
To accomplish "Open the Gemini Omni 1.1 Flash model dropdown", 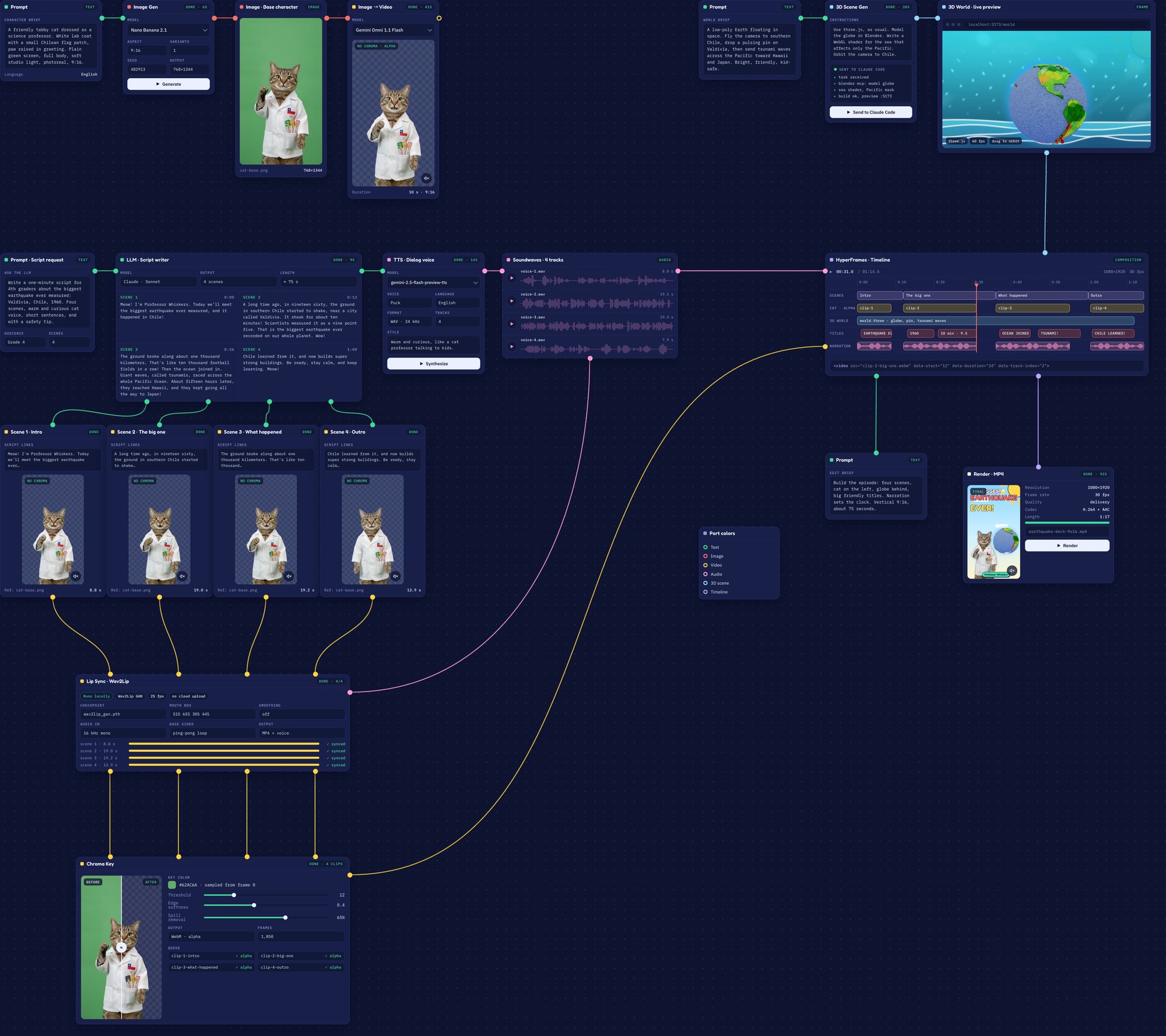I will (394, 30).
